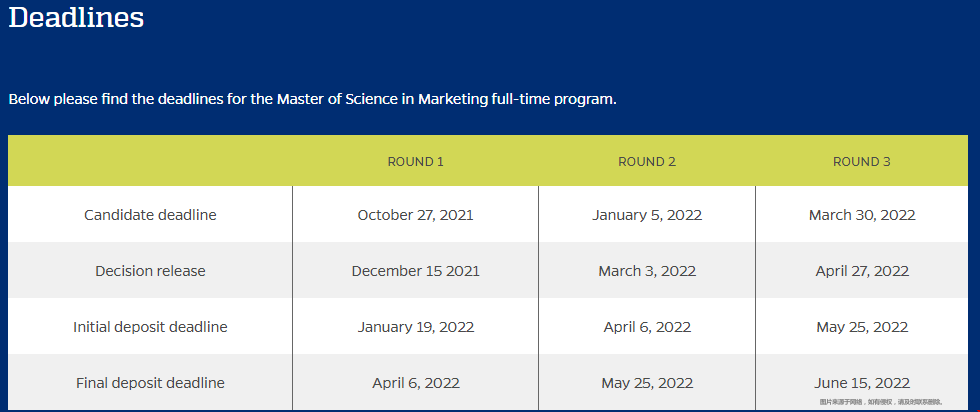Select the March 3, 2022 cell
Viewport: 980px width, 412px height.
647,271
